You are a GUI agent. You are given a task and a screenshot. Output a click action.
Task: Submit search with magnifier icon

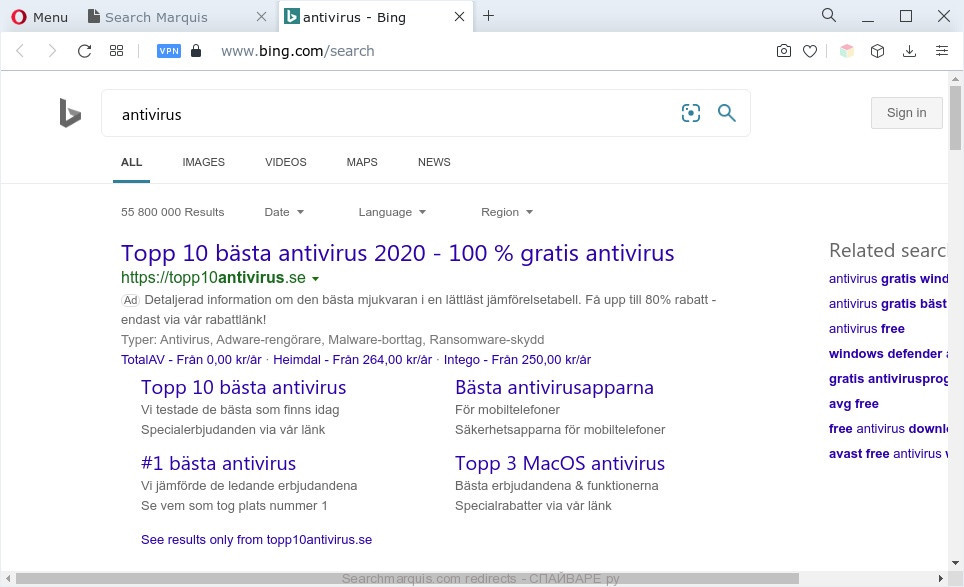coord(727,113)
